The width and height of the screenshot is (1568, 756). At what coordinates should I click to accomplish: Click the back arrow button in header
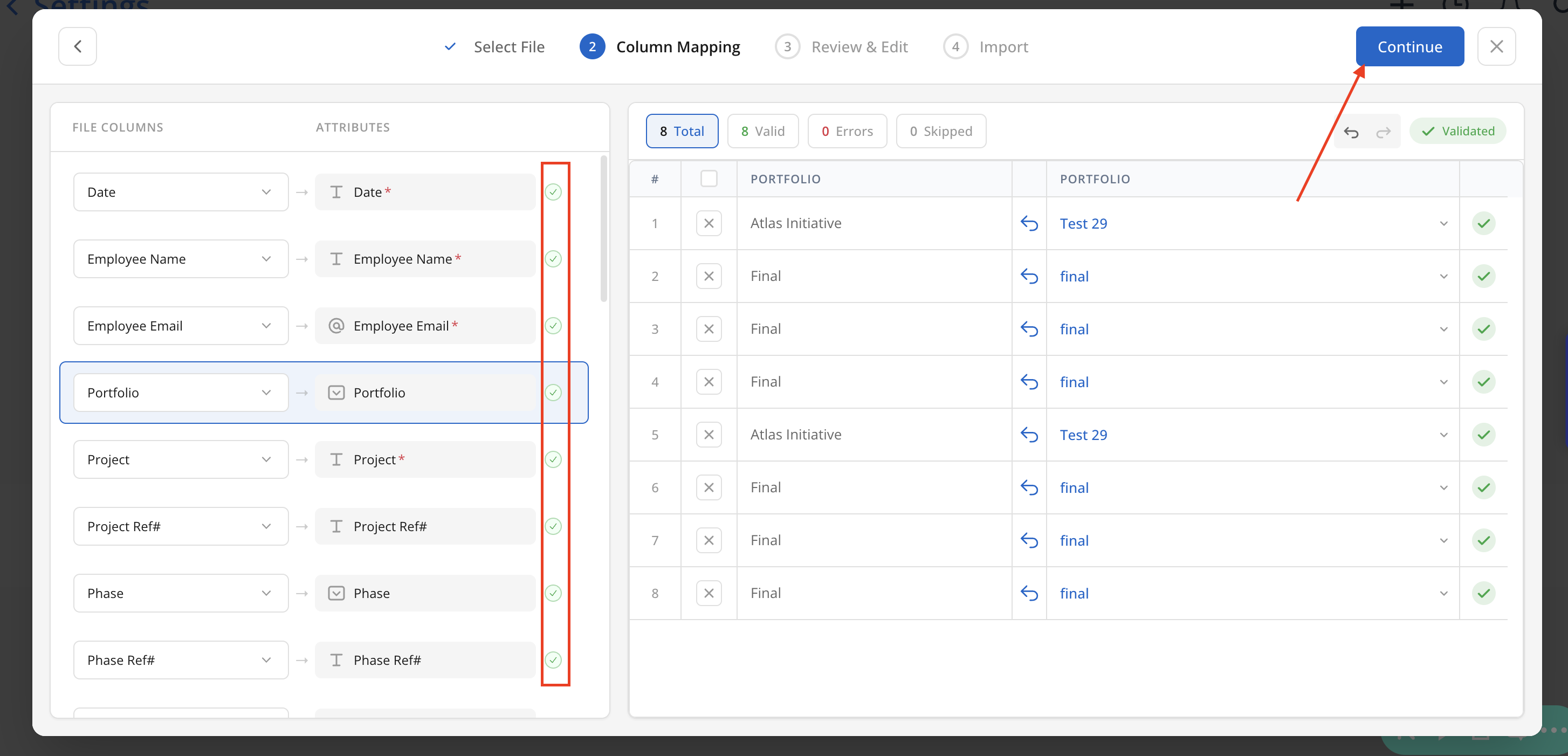77,46
